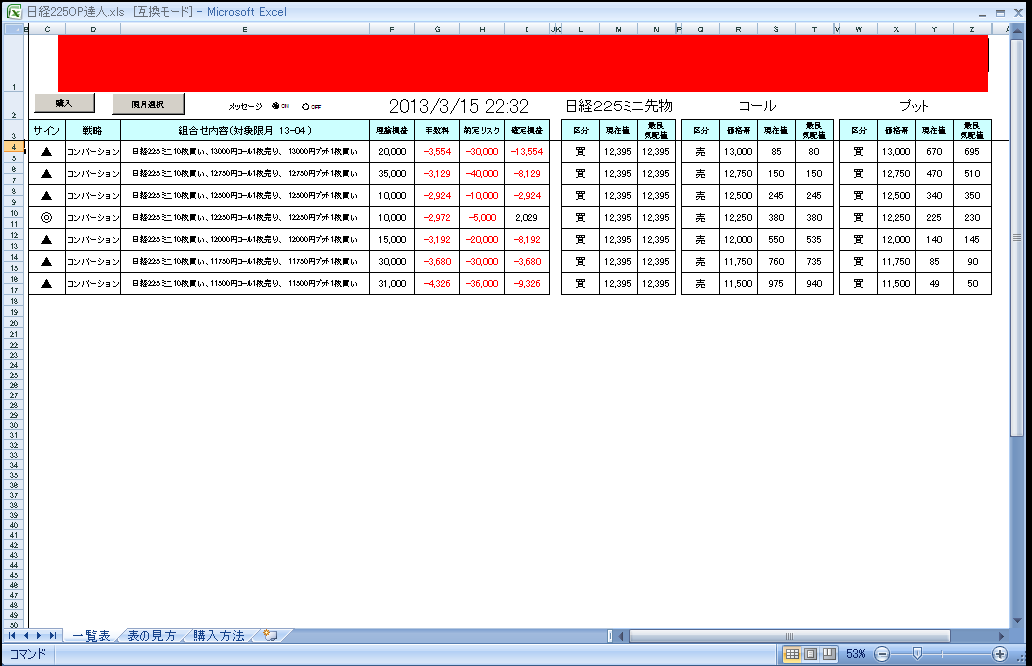Click put current value cell 670
1032x666 pixels.
click(x=934, y=151)
